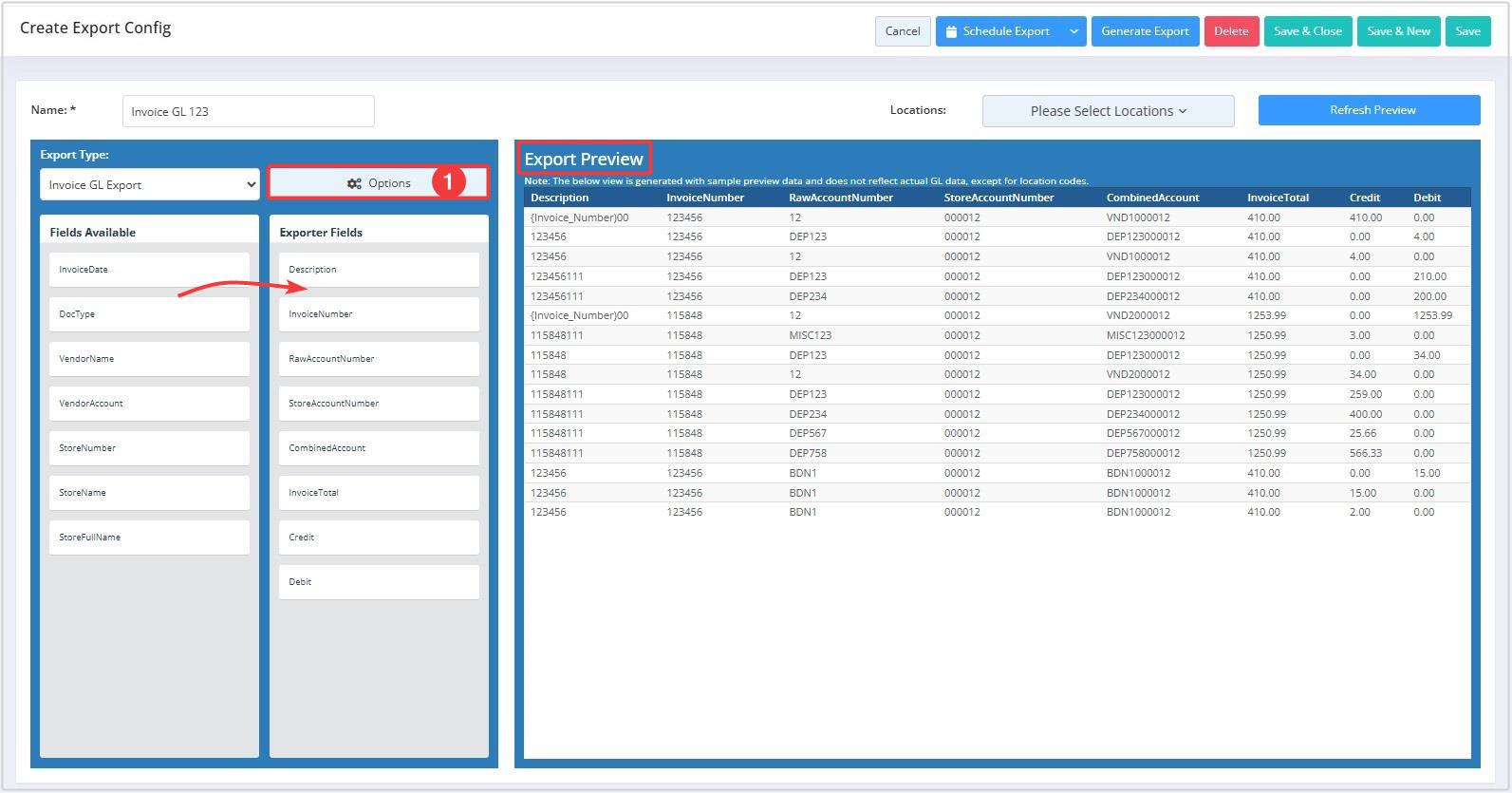Click the Refresh Preview button

click(x=1369, y=110)
